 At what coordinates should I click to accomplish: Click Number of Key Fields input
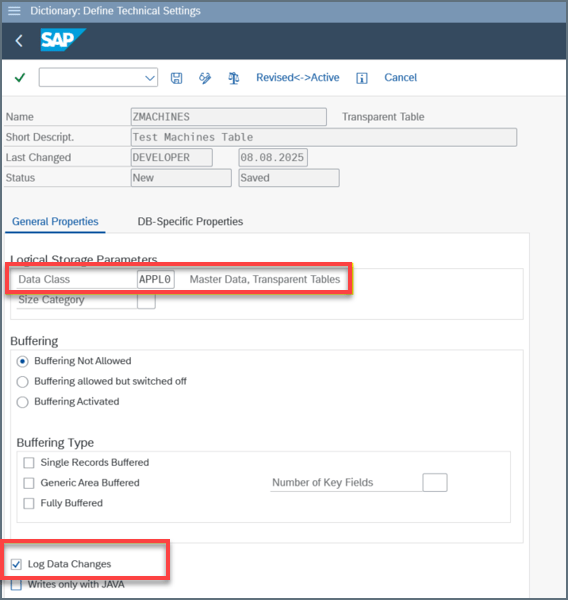coord(435,483)
